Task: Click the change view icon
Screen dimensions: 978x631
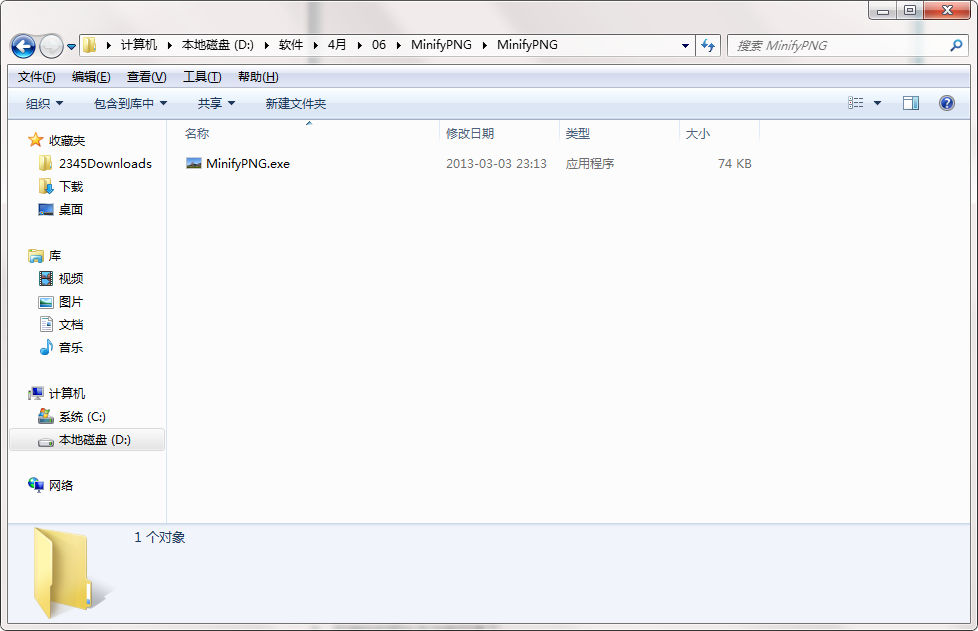Action: (x=856, y=103)
